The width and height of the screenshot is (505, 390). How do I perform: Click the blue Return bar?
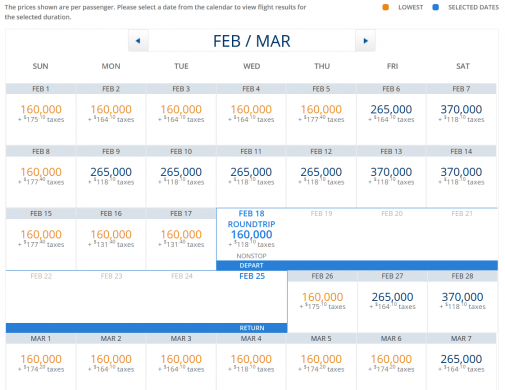pyautogui.click(x=146, y=328)
